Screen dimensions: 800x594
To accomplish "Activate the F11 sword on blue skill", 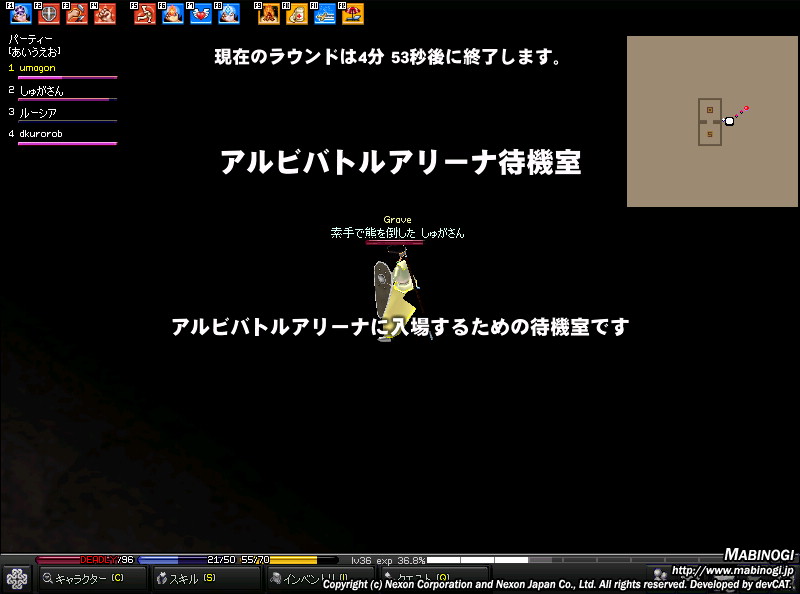I will 325,14.
